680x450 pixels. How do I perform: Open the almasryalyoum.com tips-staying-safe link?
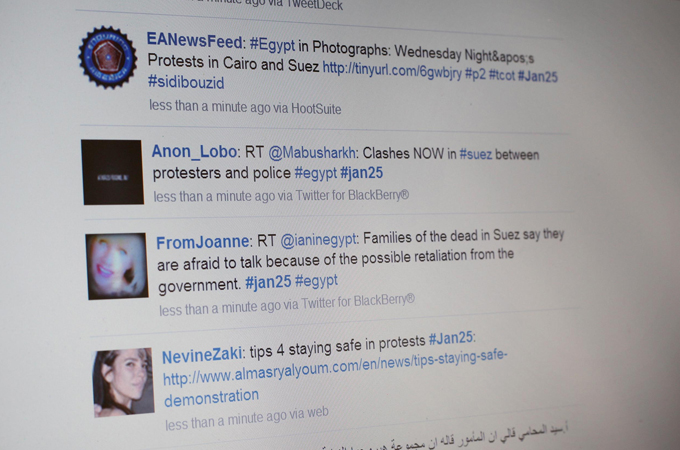point(334,376)
